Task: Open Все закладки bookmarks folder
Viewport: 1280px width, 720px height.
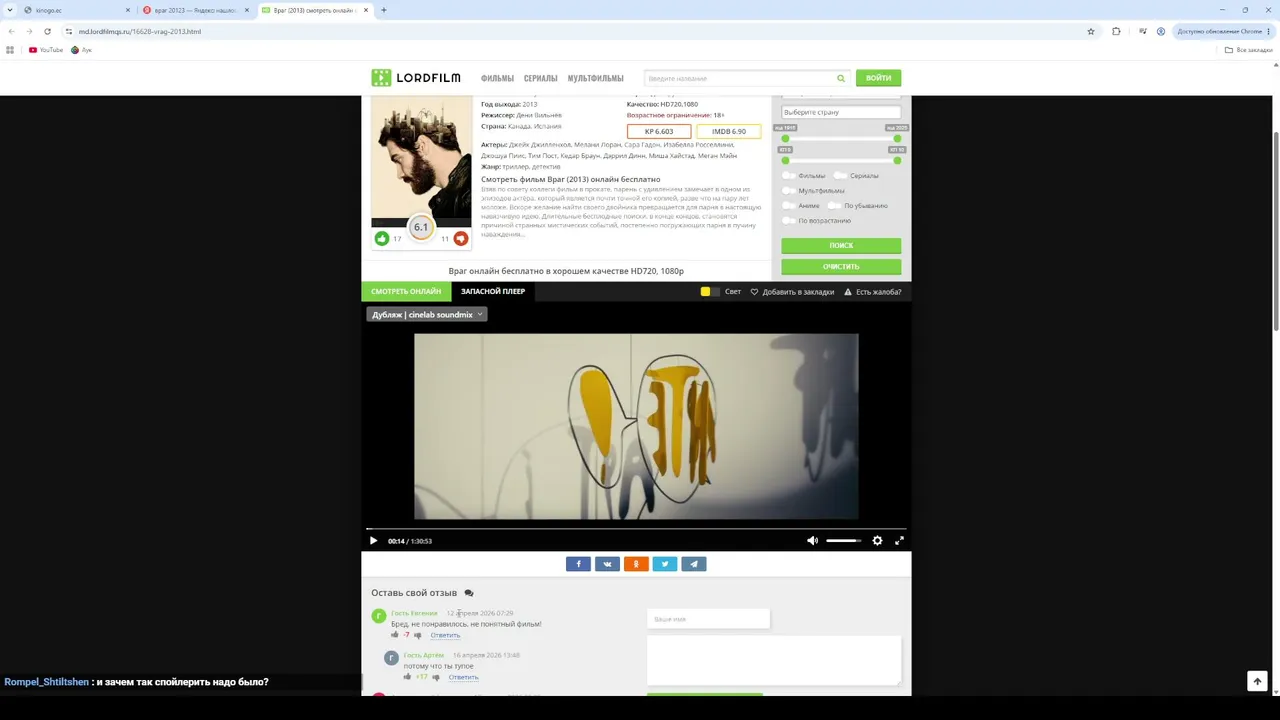Action: [1251, 50]
